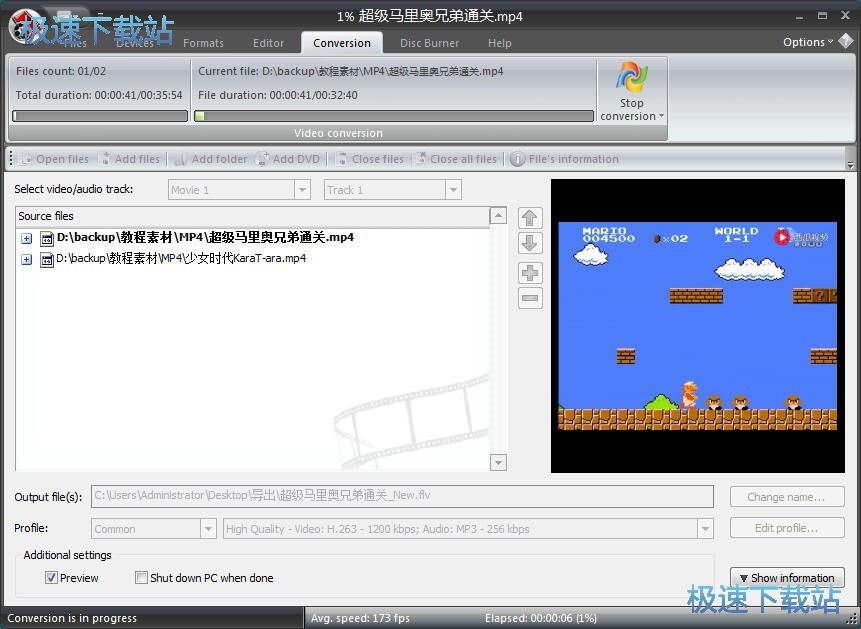Viewport: 861px width, 629px height.
Task: Add a file with the plus button
Action: pos(530,273)
